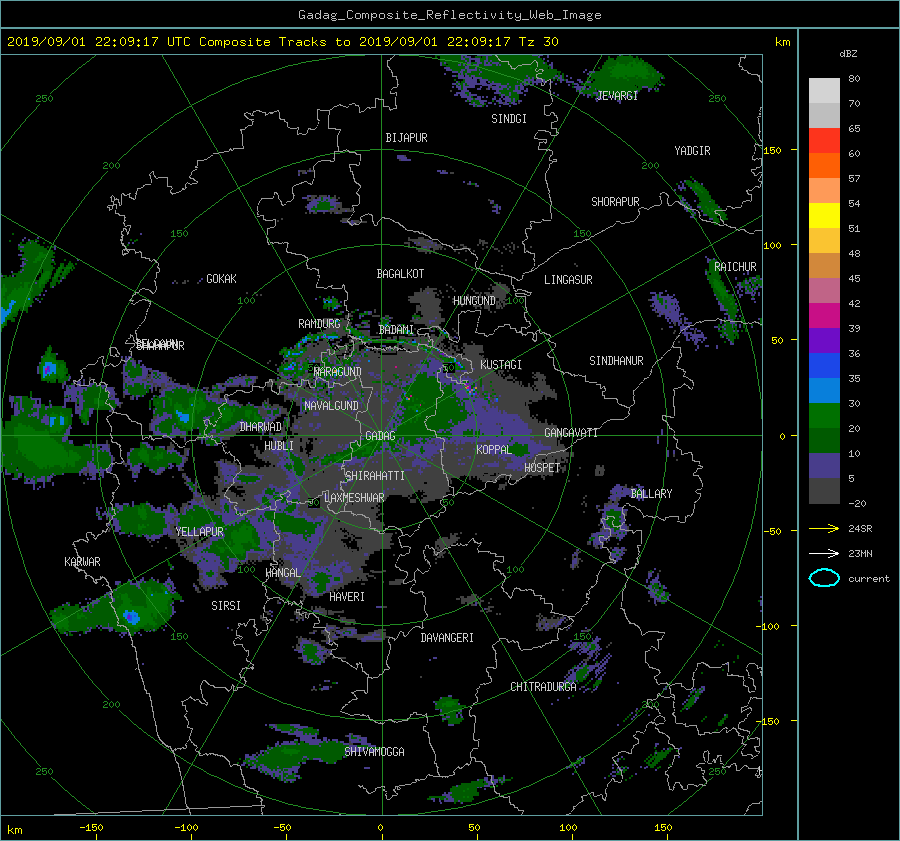Select the HANGAL city label
This screenshot has height=841, width=900.
[282, 573]
